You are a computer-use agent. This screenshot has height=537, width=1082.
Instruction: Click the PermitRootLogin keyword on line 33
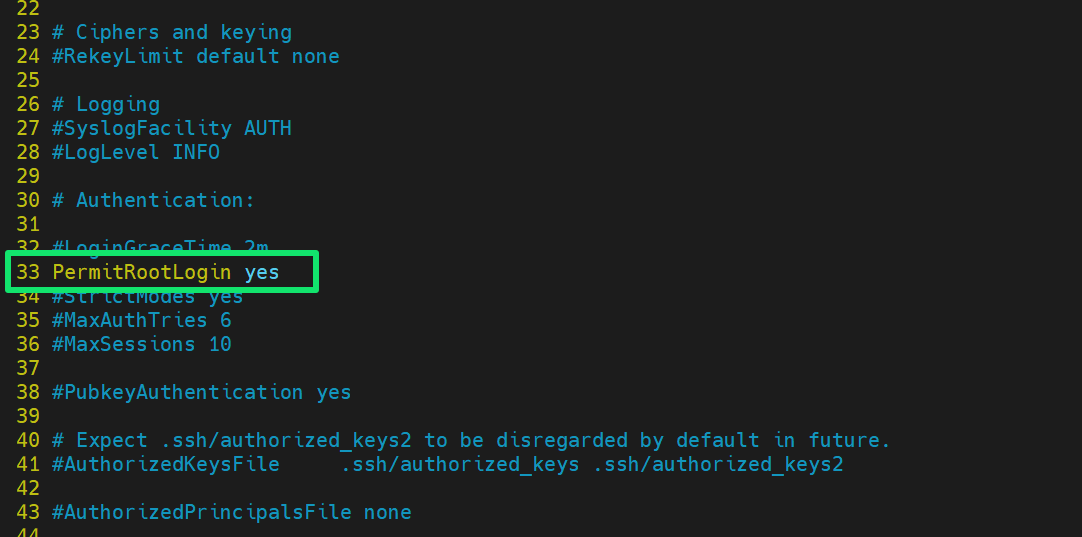(141, 272)
